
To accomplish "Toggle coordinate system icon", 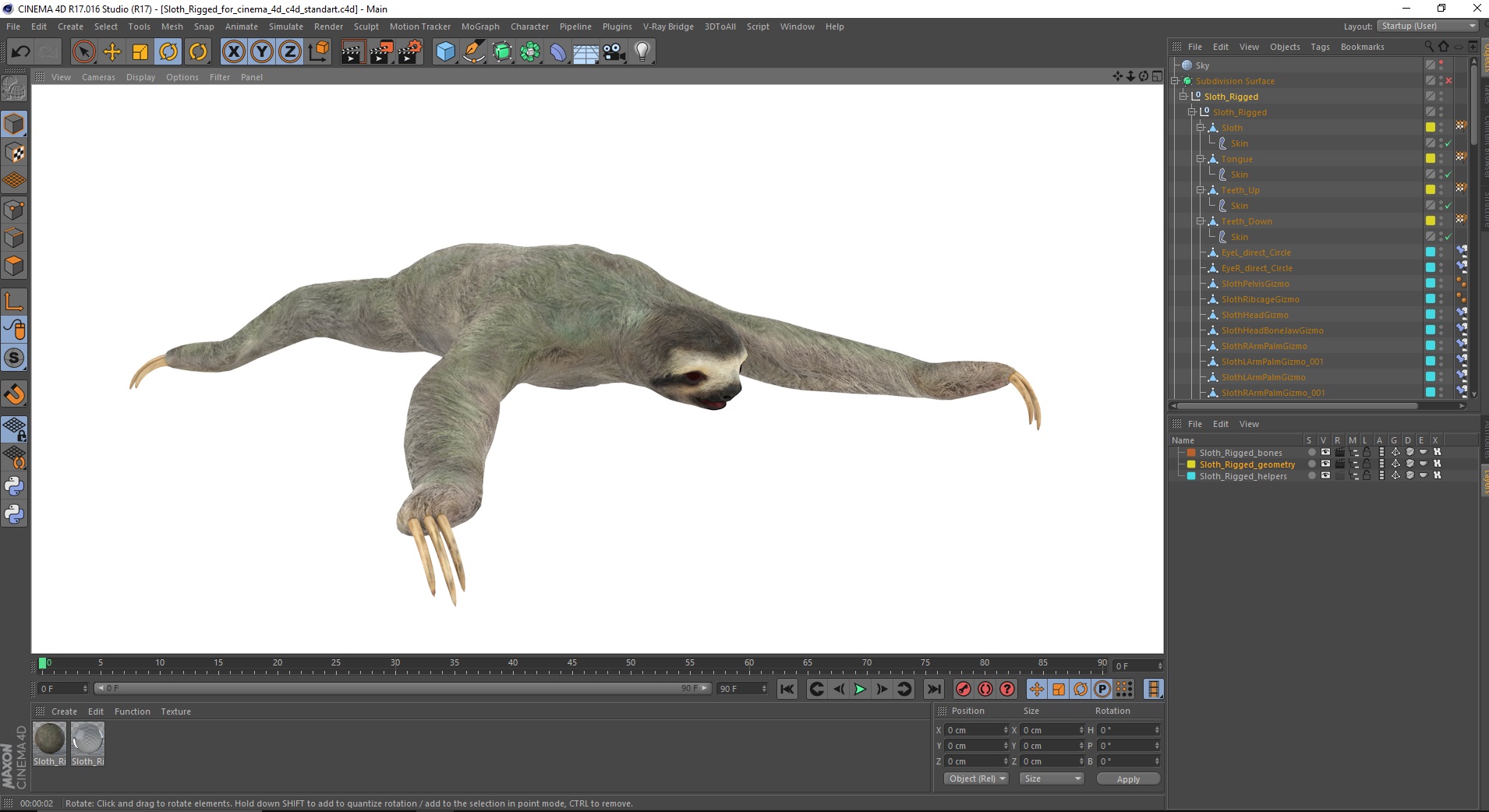I will (318, 52).
